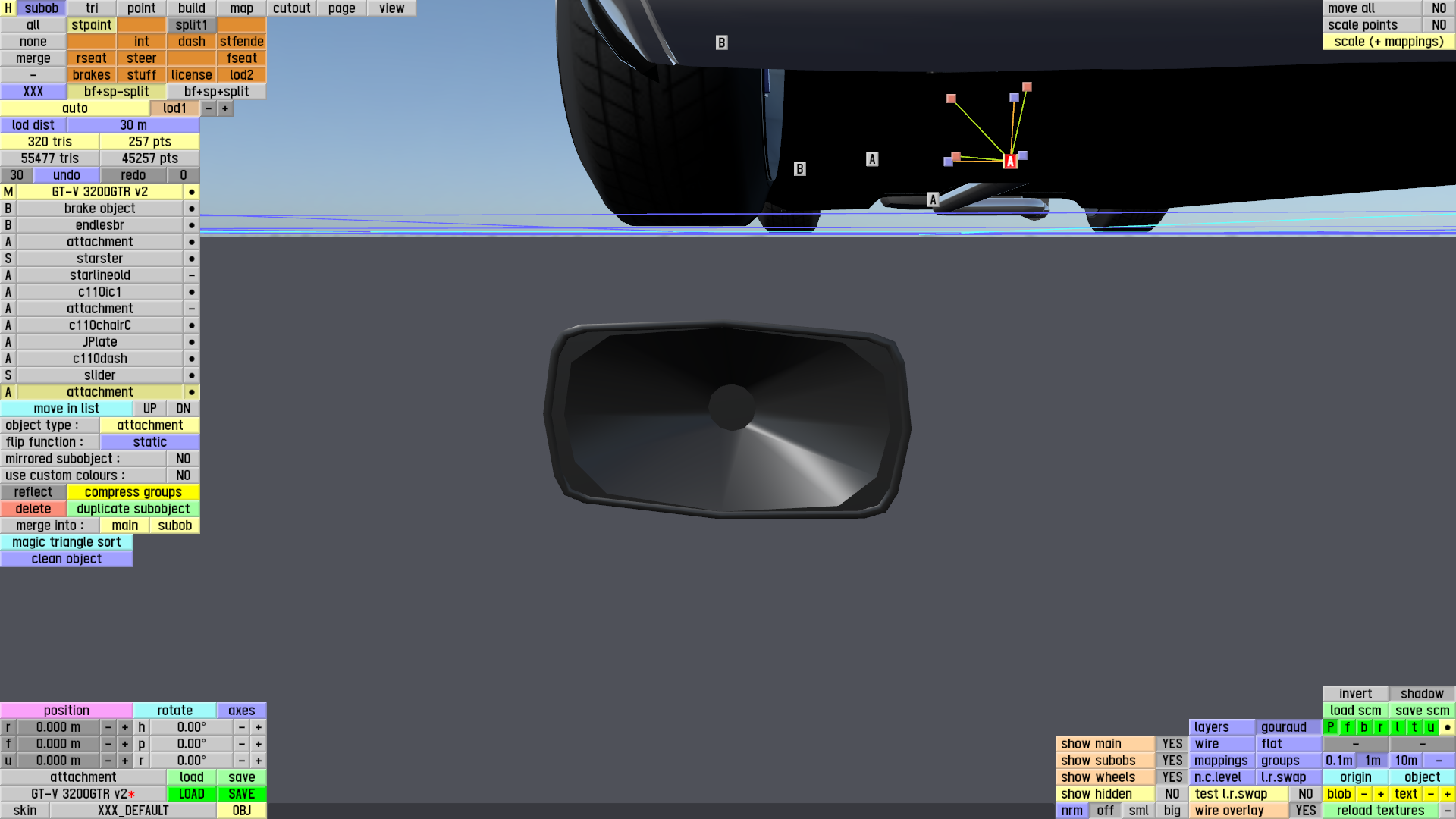The image size is (1456, 819).
Task: Move selected subobject DN in list
Action: pyautogui.click(x=184, y=409)
